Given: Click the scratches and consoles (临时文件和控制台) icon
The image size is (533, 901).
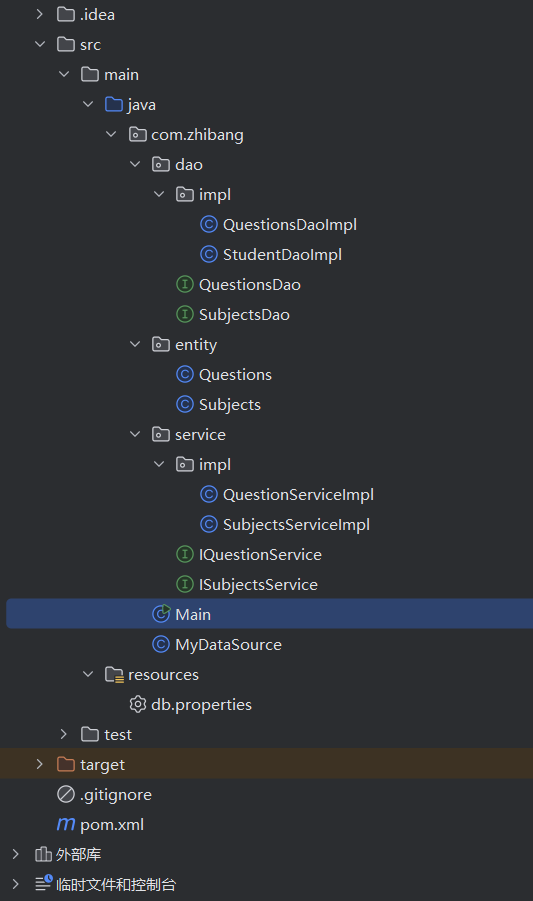Looking at the screenshot, I should click(x=43, y=883).
